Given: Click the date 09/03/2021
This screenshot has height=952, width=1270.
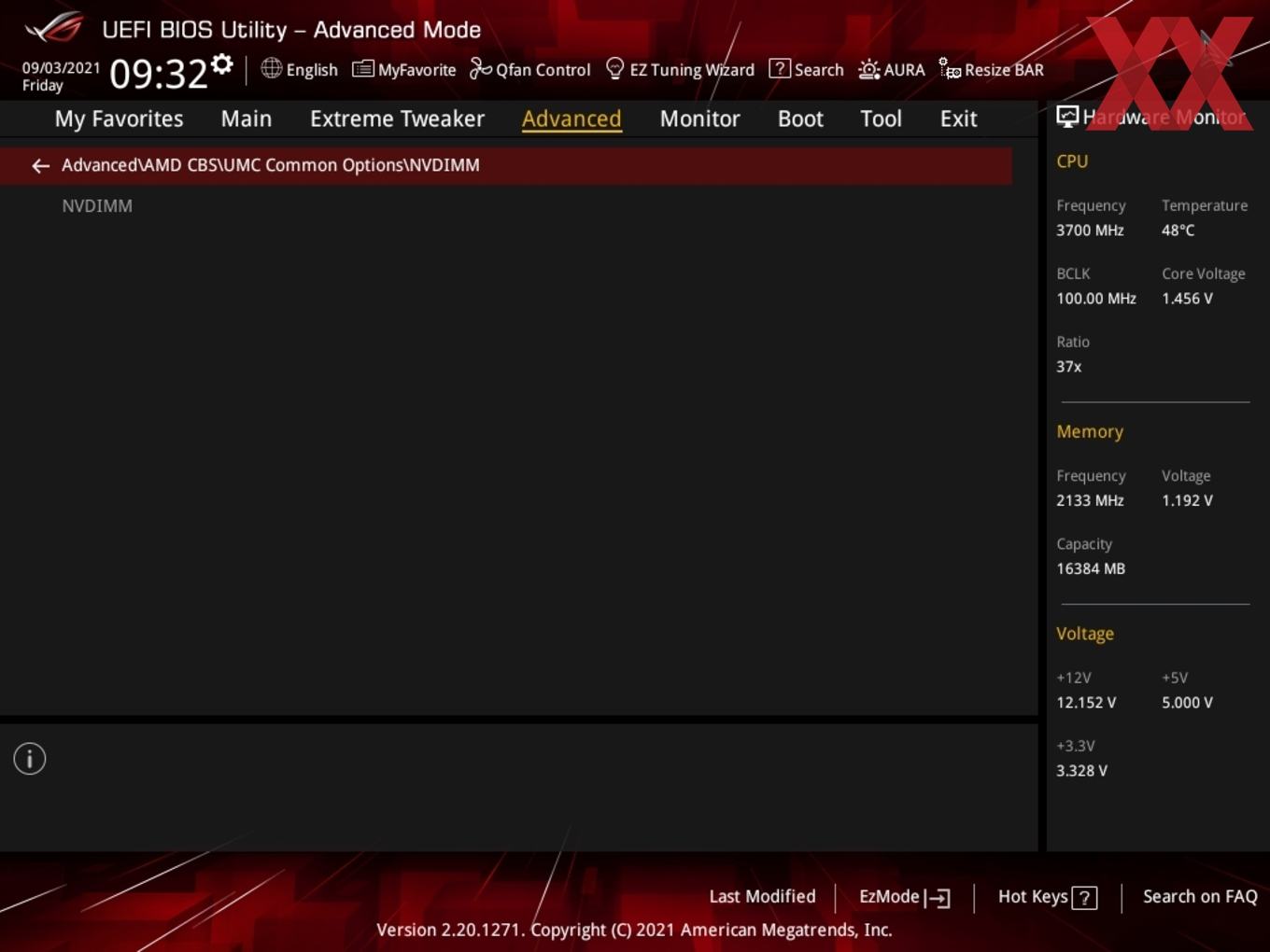Looking at the screenshot, I should click(x=61, y=68).
